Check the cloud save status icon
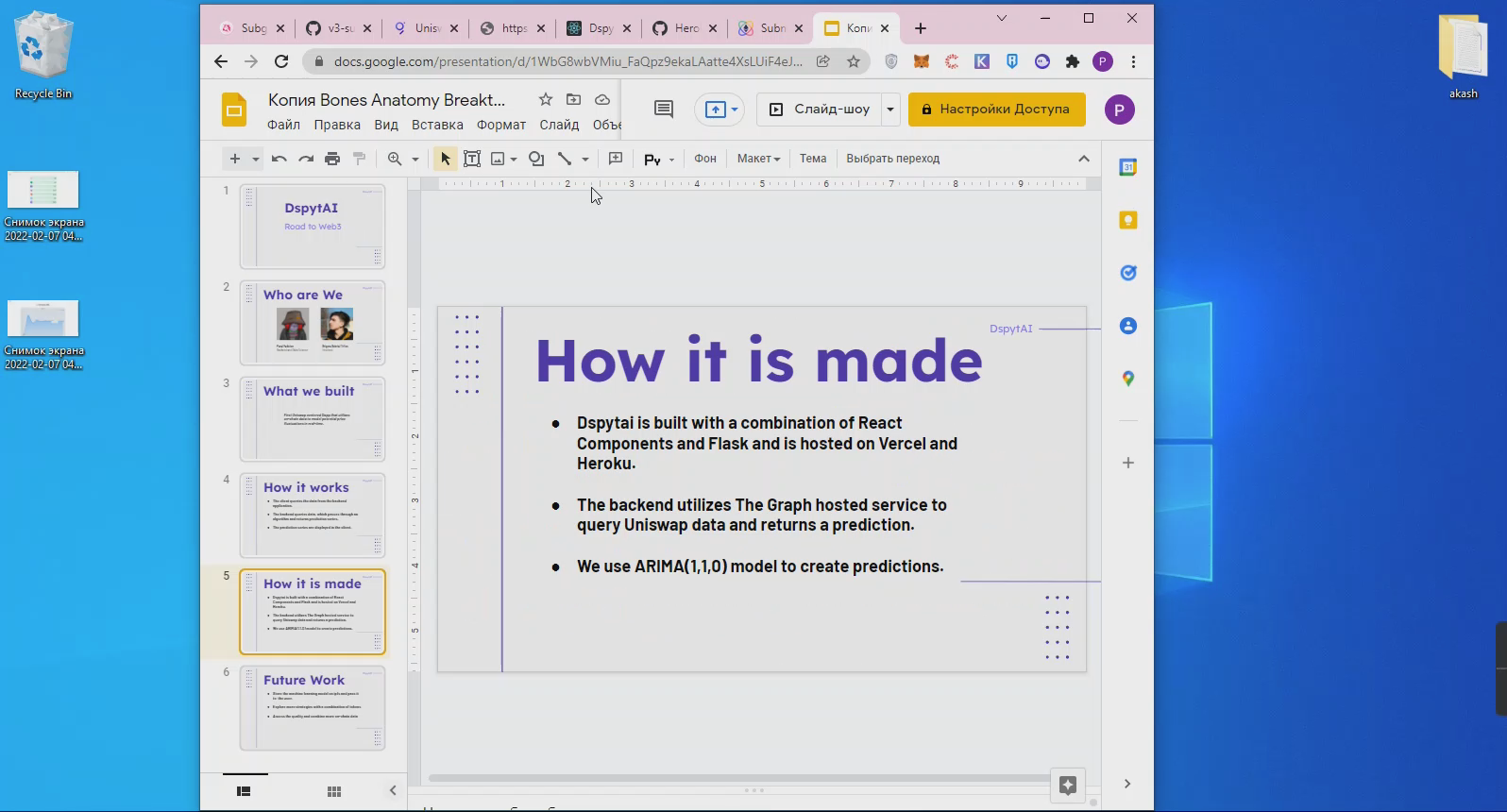 point(602,99)
